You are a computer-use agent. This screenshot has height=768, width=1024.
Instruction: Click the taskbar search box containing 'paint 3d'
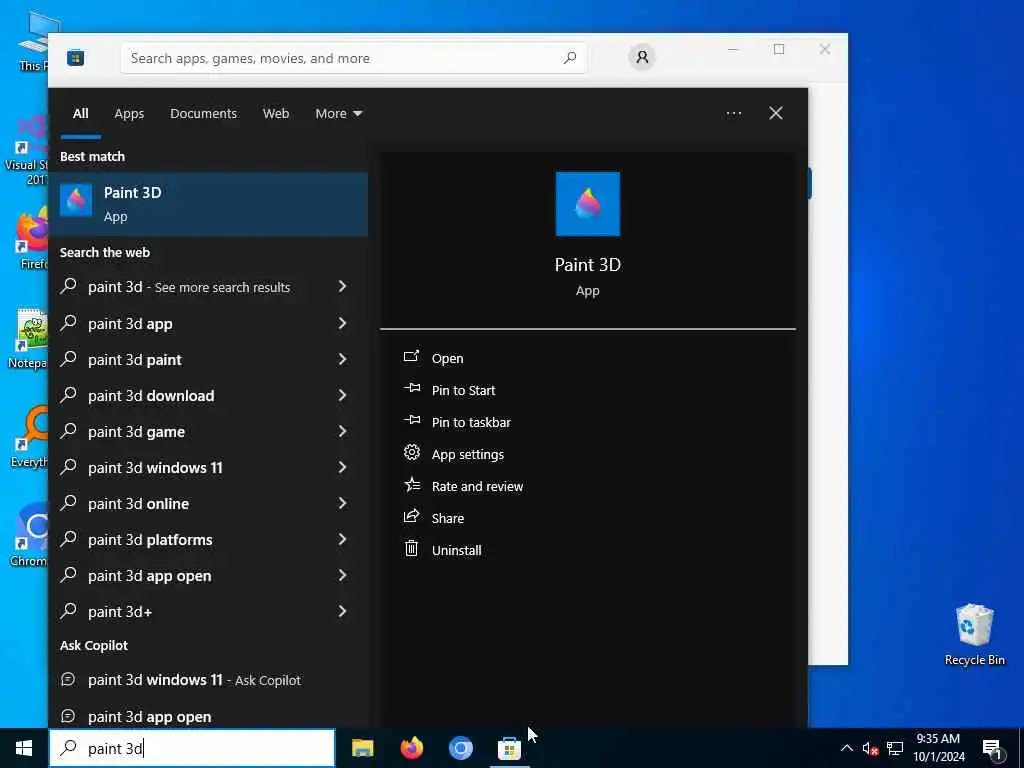(x=193, y=748)
